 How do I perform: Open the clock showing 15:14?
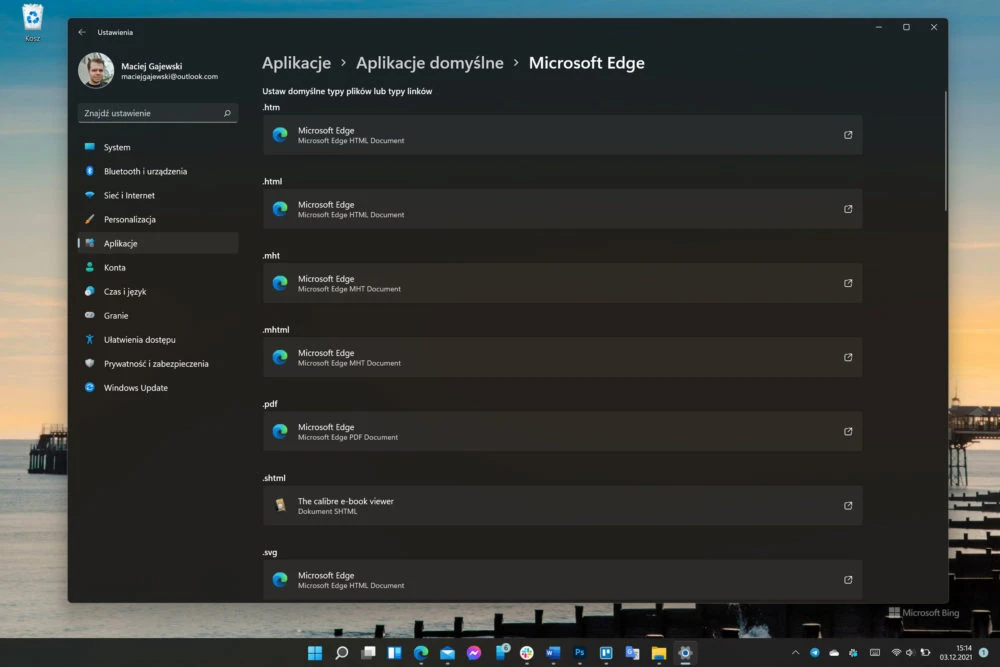point(955,652)
